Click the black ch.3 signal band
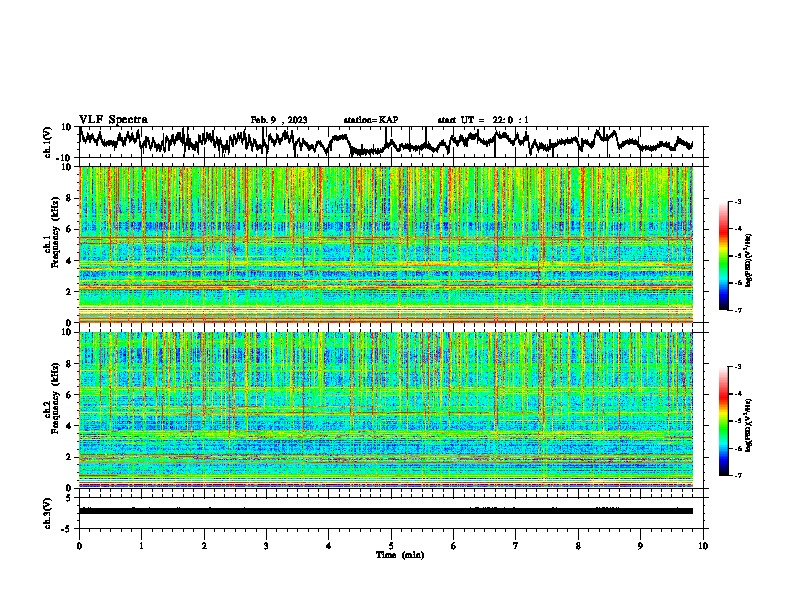 pyautogui.click(x=386, y=511)
